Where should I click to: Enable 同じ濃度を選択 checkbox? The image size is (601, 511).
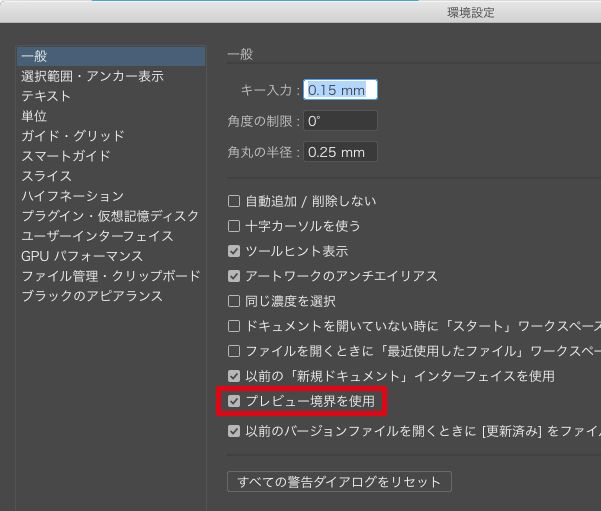[x=234, y=301]
